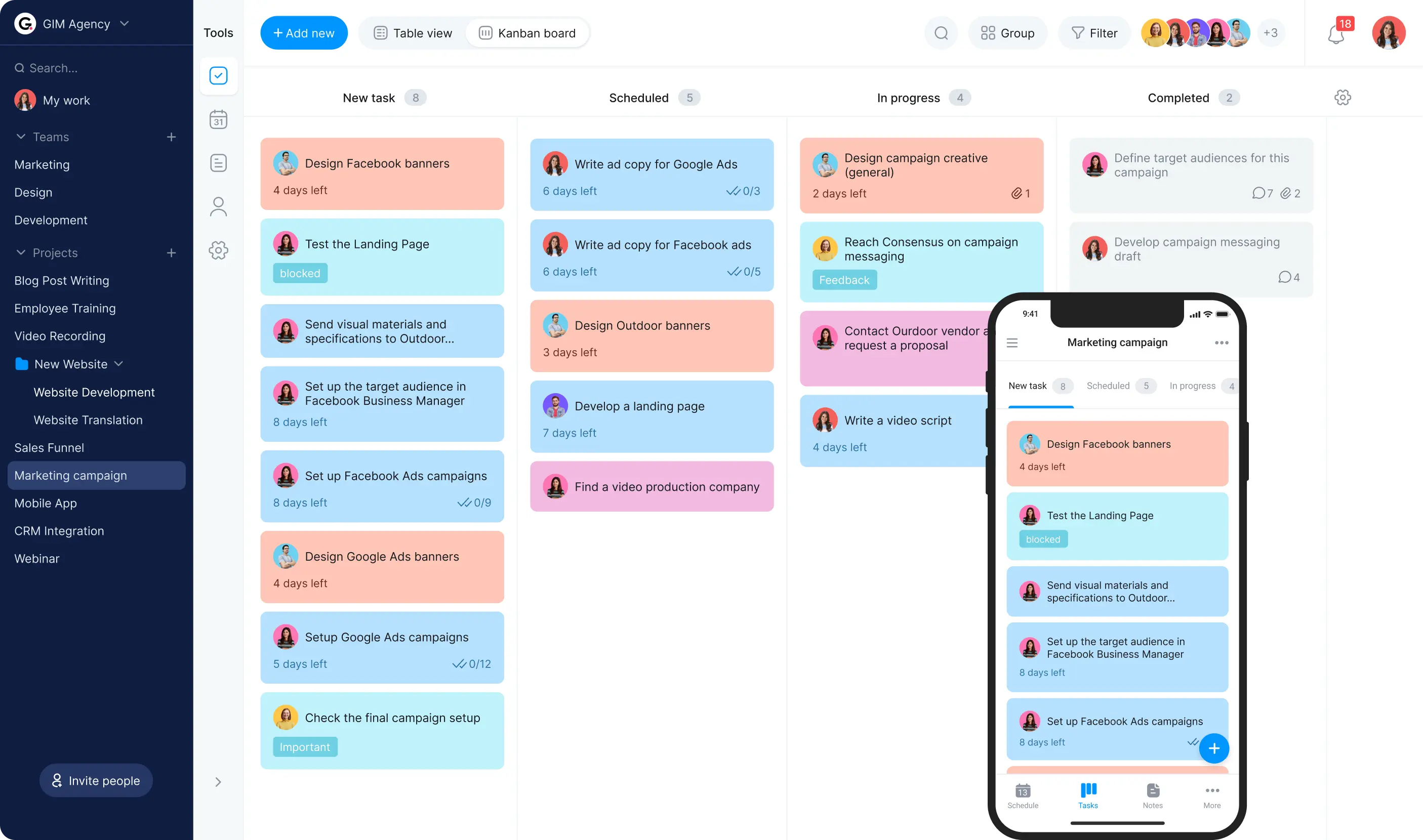Click the Development team item
Viewport: 1423px width, 840px height.
tap(51, 219)
